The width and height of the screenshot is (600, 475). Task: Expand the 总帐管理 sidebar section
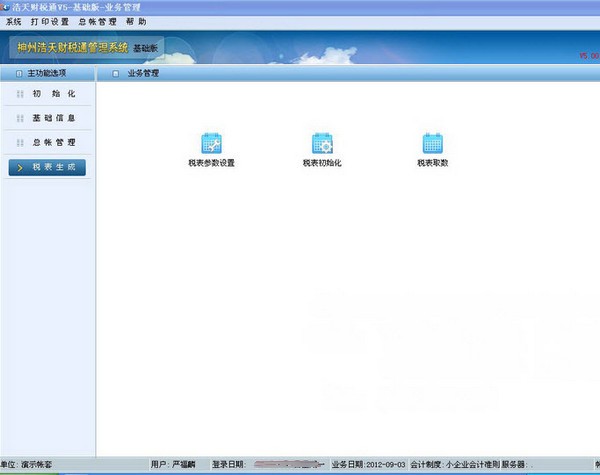coord(53,142)
